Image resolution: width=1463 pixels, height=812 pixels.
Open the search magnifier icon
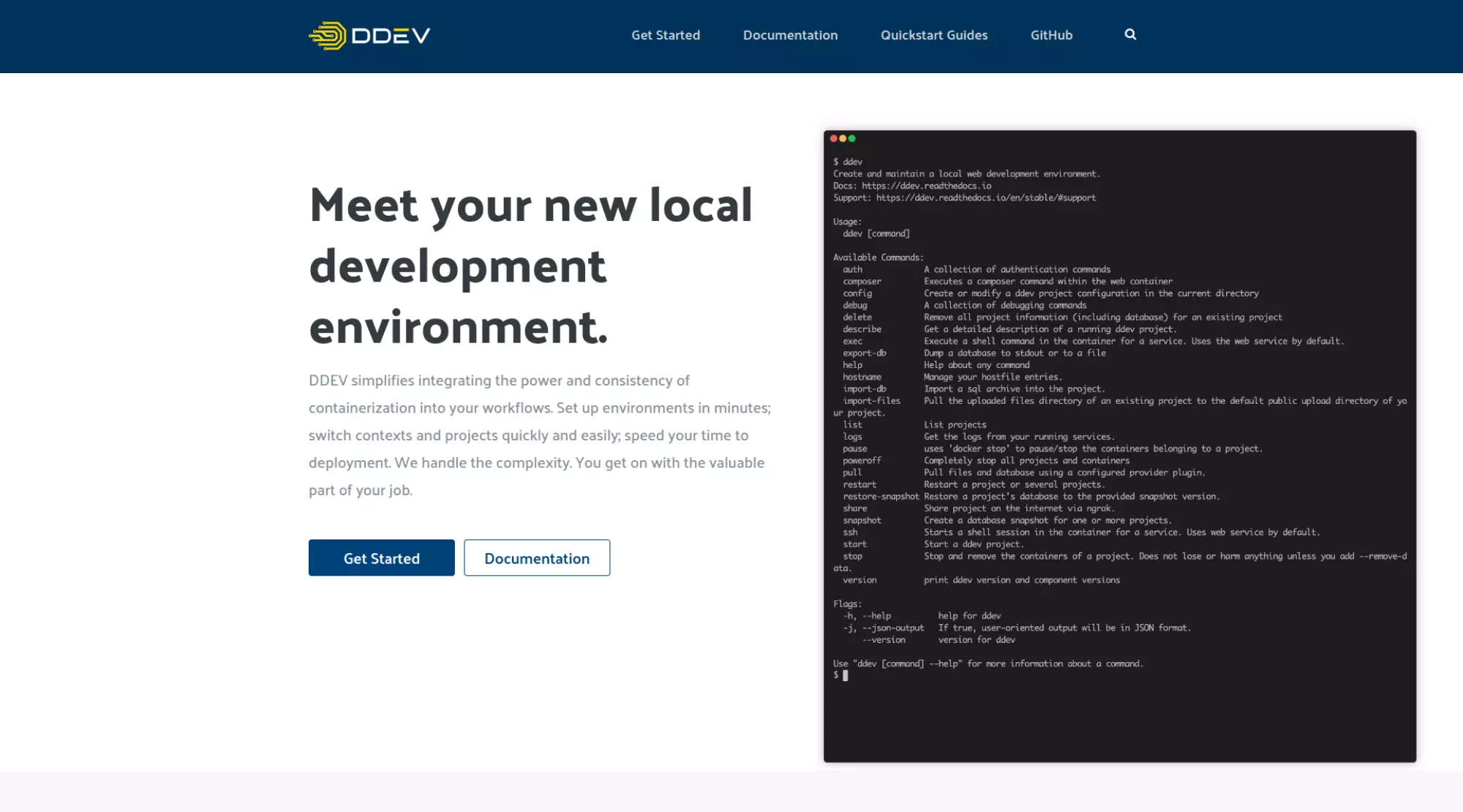click(1130, 34)
